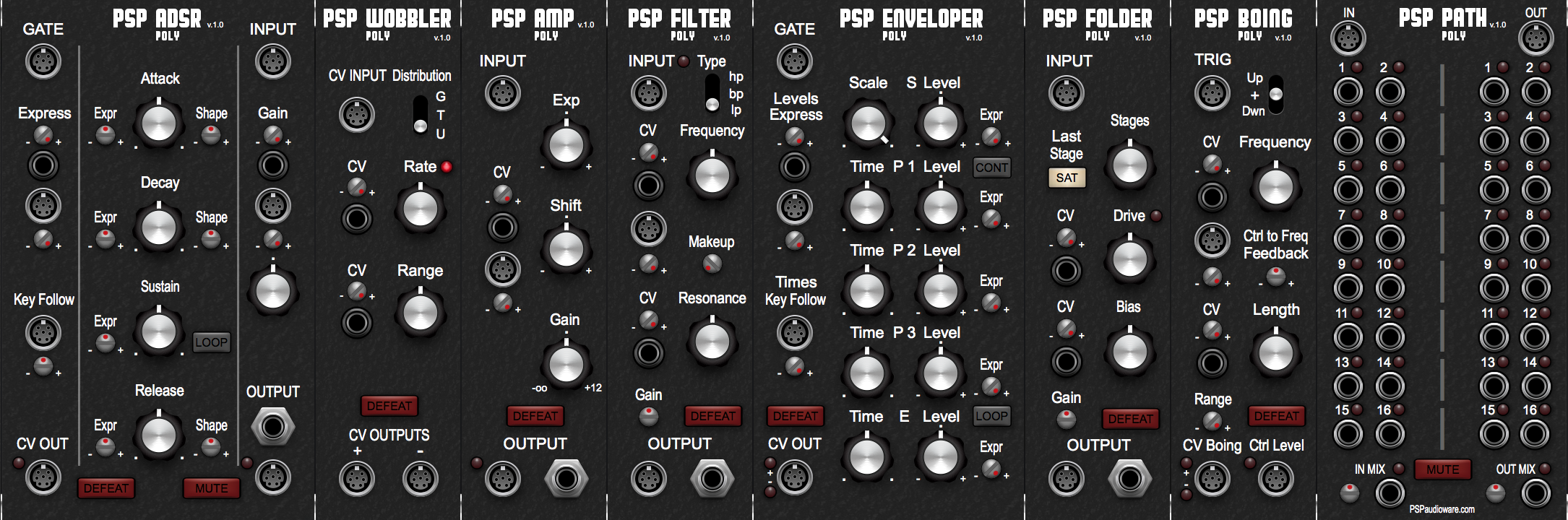The width and height of the screenshot is (1568, 520).
Task: Click the OUT MIX mono jack
Action: point(1536,493)
